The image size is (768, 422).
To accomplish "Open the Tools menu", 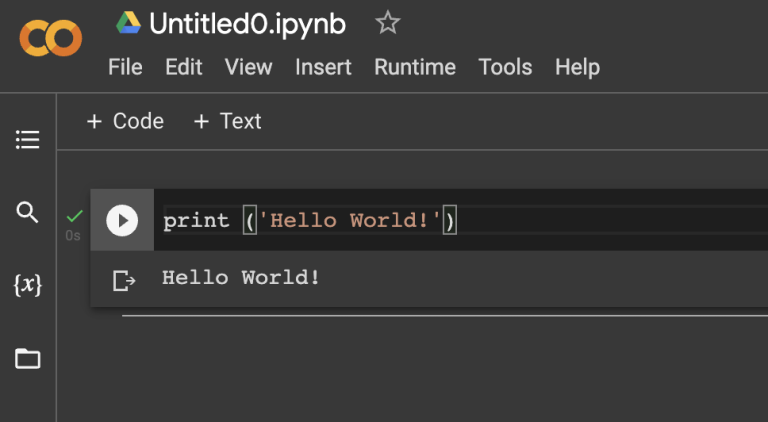I will click(x=505, y=67).
